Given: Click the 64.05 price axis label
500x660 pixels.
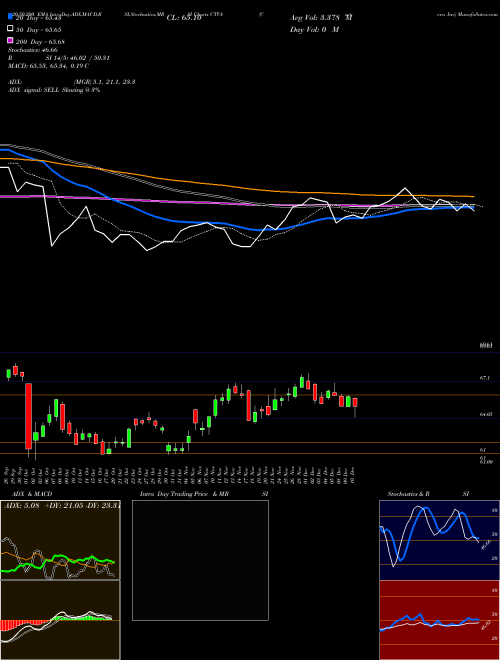Looking at the screenshot, I should (x=486, y=415).
